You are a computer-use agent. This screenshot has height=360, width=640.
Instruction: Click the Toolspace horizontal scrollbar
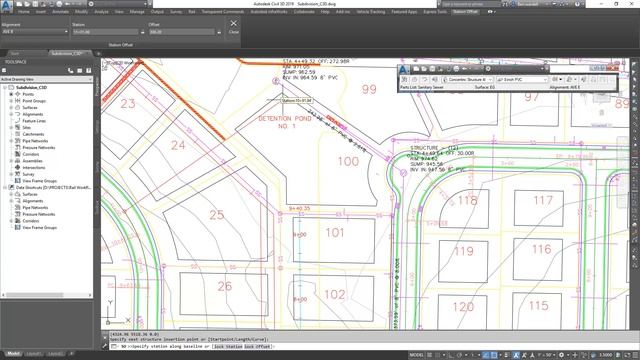pos(46,295)
